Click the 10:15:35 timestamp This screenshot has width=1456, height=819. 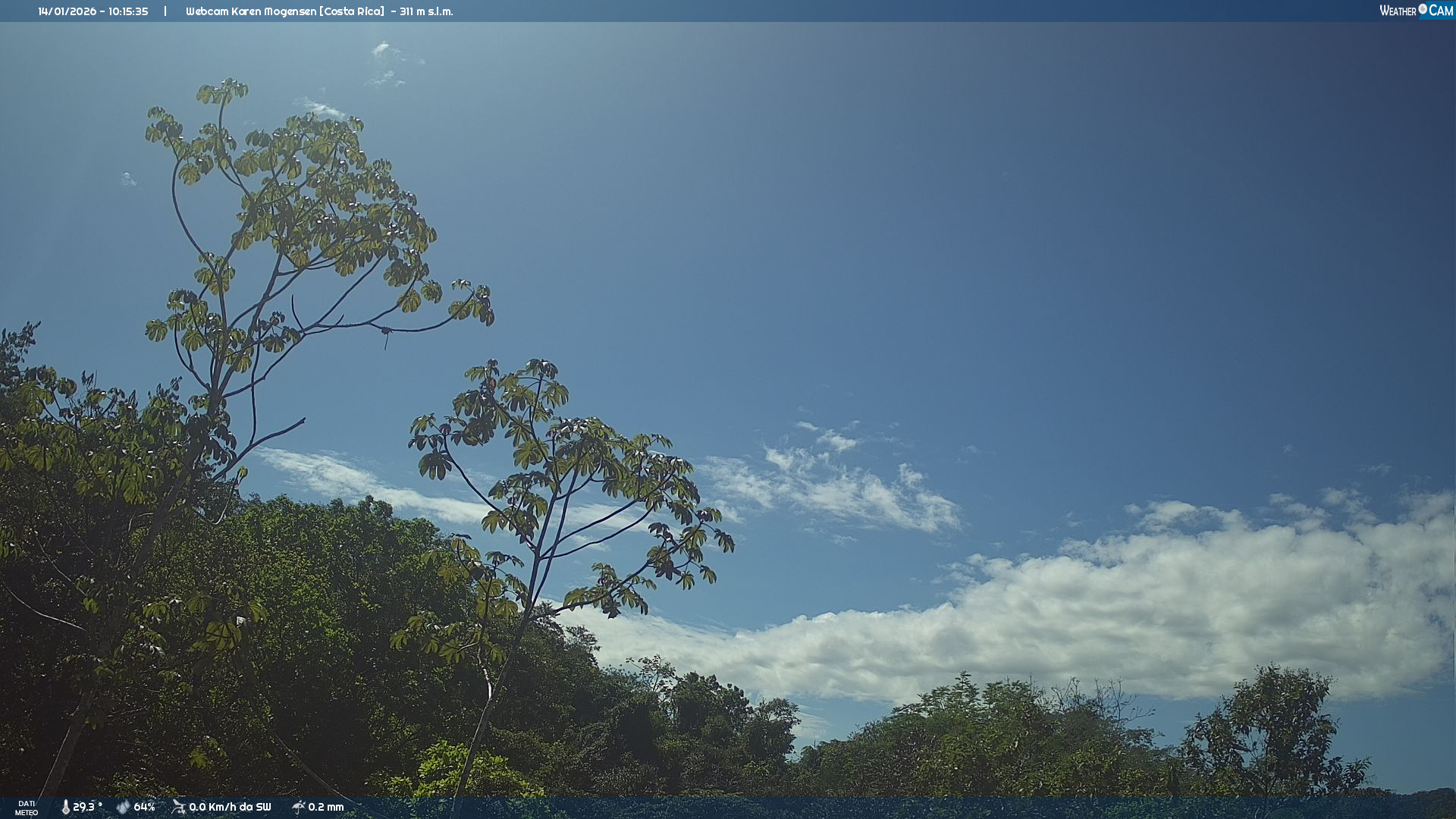(x=128, y=11)
